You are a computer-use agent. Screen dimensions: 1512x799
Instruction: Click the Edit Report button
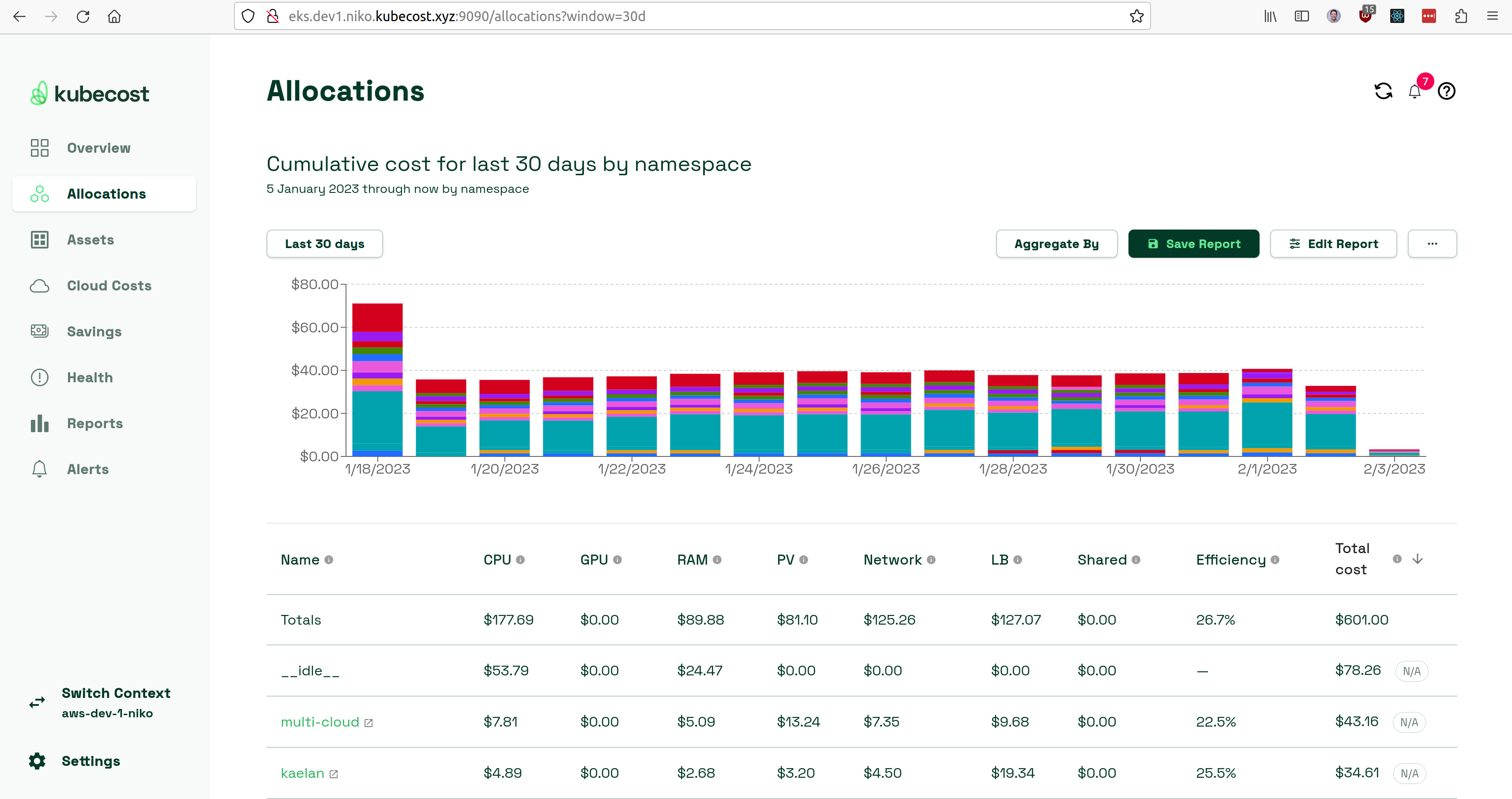pyautogui.click(x=1333, y=244)
